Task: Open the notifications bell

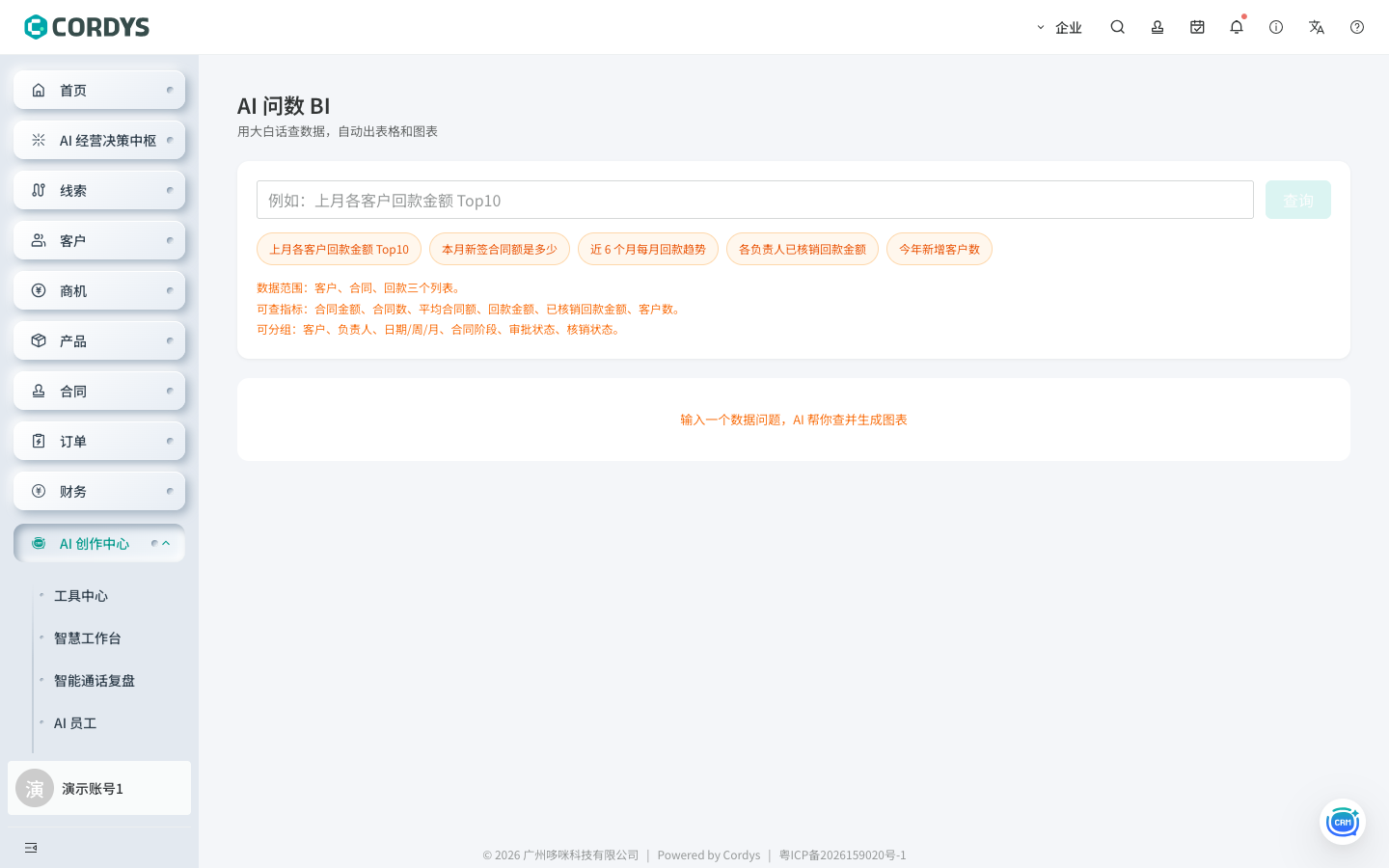Action: [1237, 27]
